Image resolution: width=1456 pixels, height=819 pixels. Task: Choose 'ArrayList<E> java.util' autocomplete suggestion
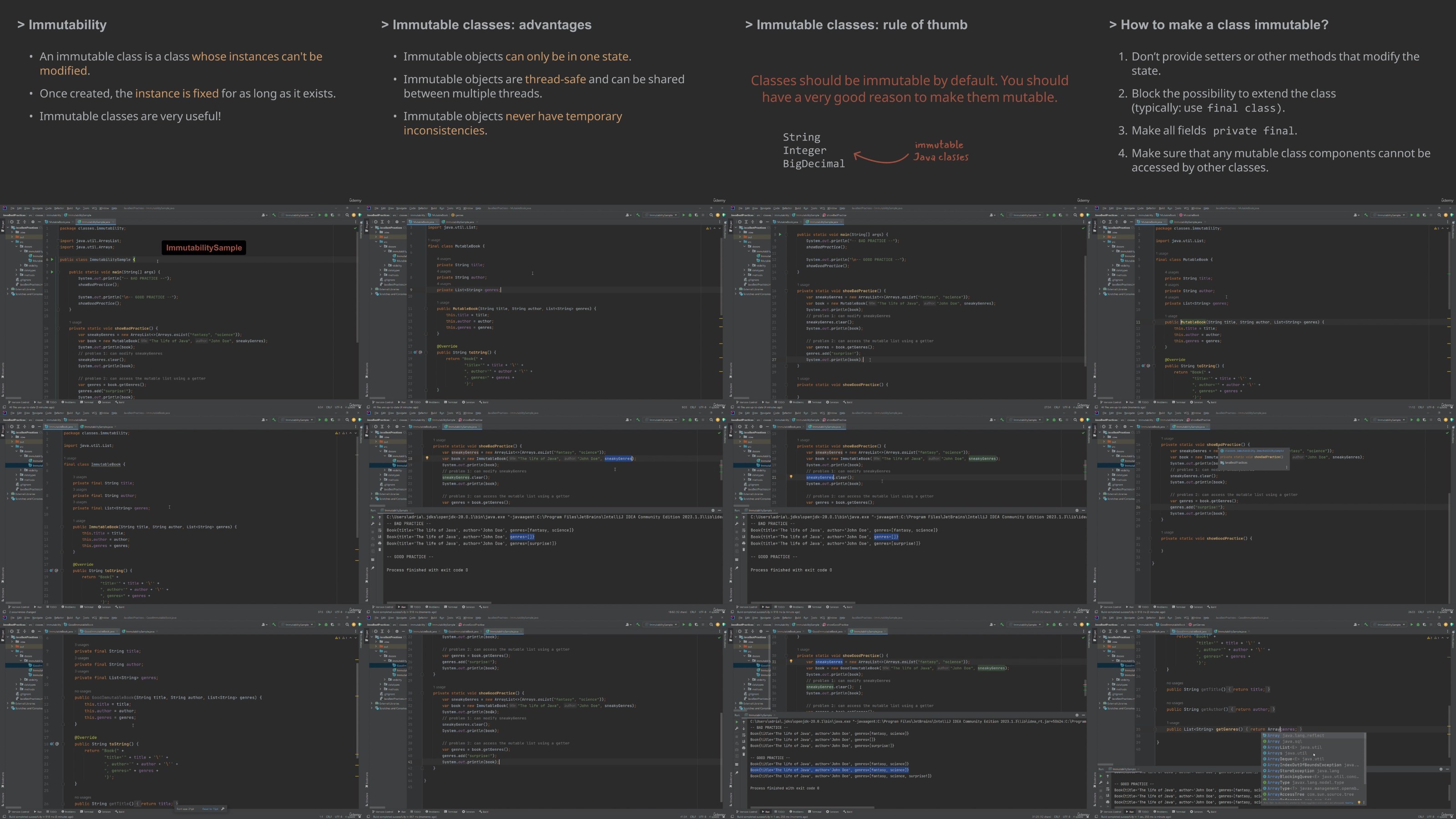pos(1314,747)
